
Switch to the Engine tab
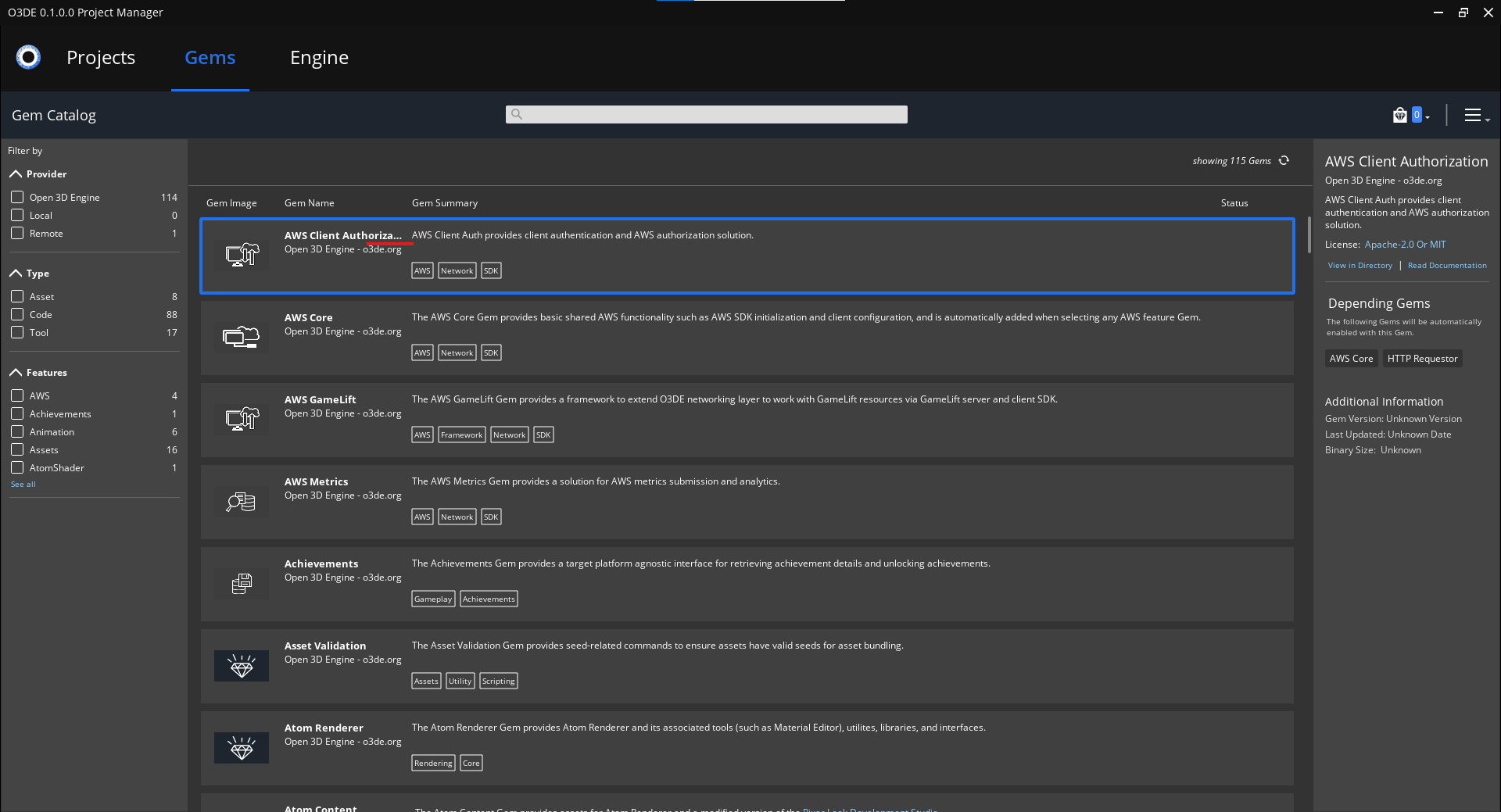pos(319,57)
